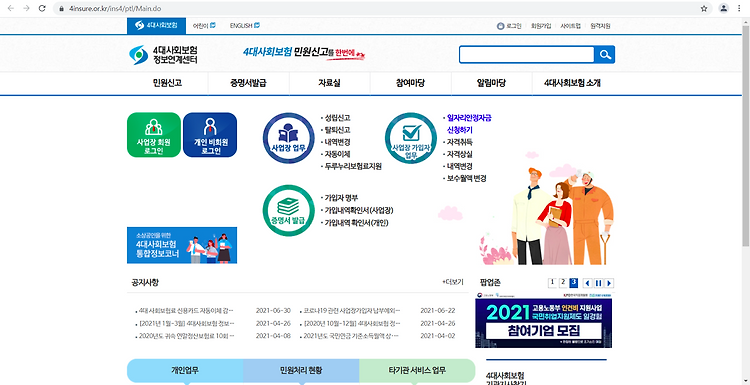Open the 증명서발급 main menu
Screen dimensions: 750x385
coord(248,83)
